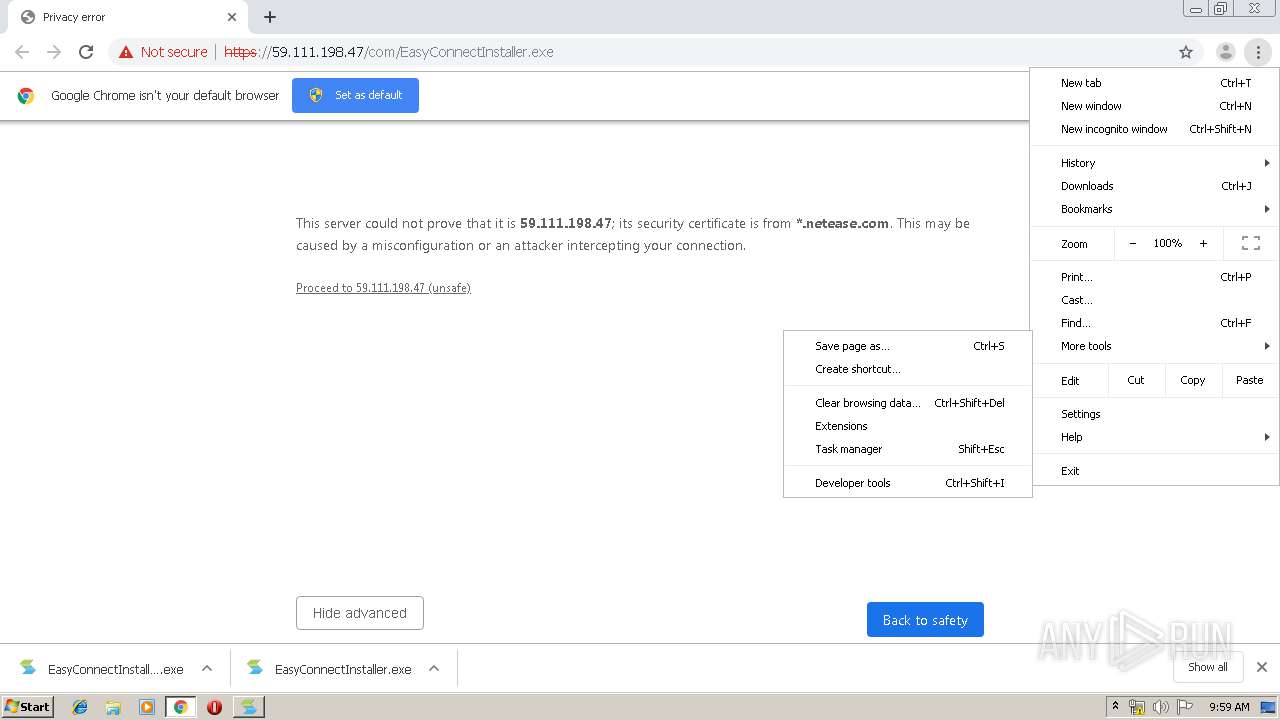
Task: Click the Back to safety button
Action: click(x=925, y=620)
